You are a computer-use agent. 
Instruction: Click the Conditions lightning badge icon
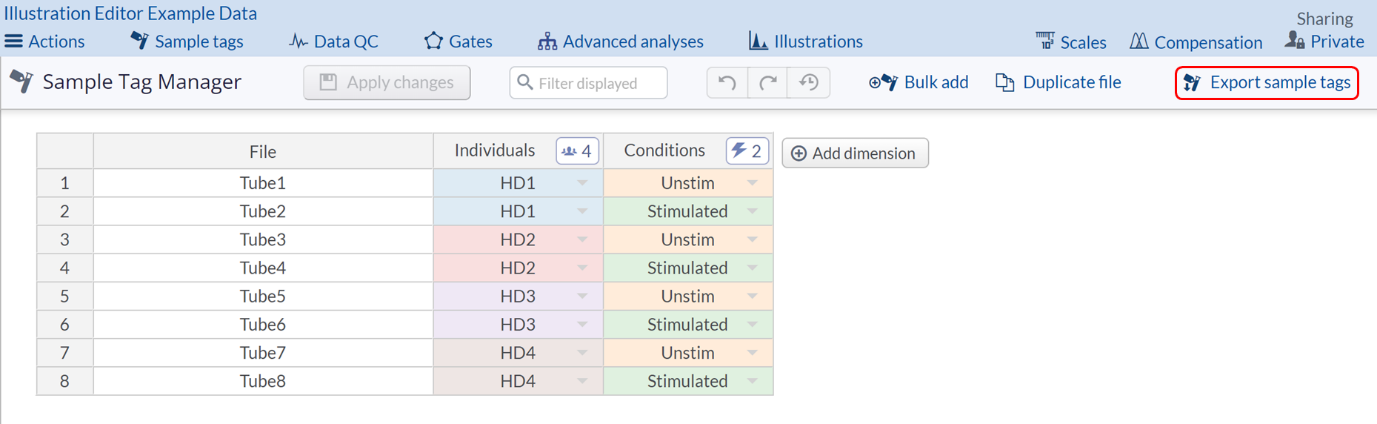pyautogui.click(x=746, y=151)
